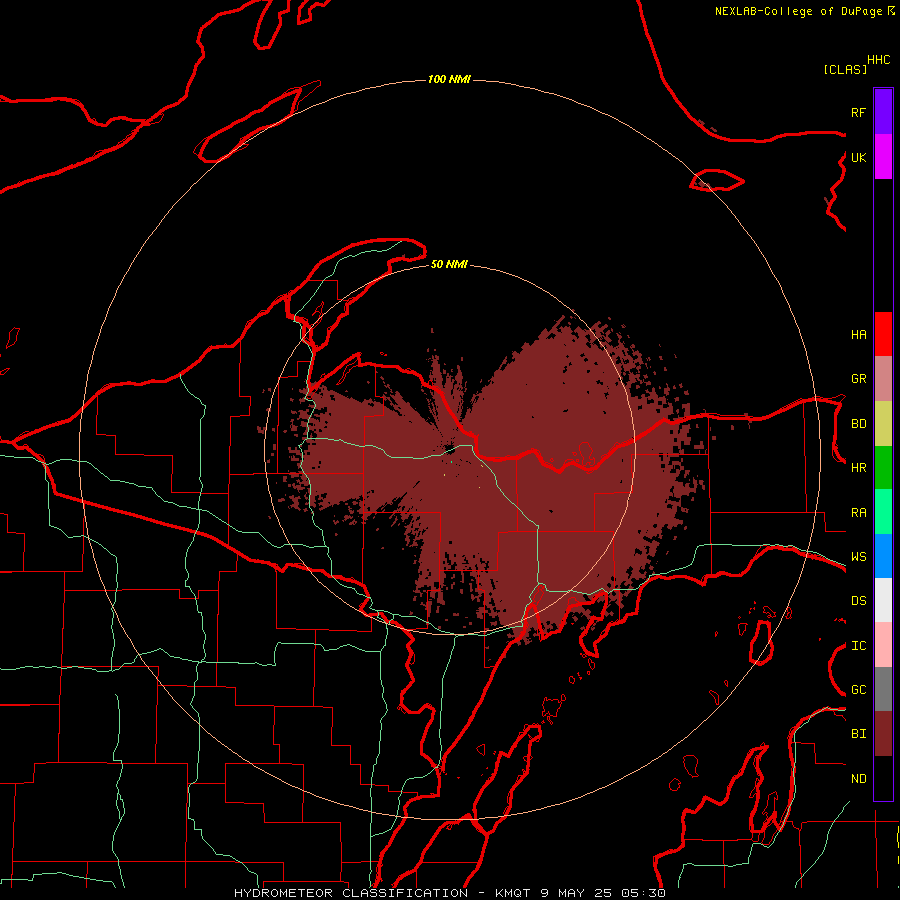Click the radar site center point
This screenshot has height=900, width=900.
[450, 450]
